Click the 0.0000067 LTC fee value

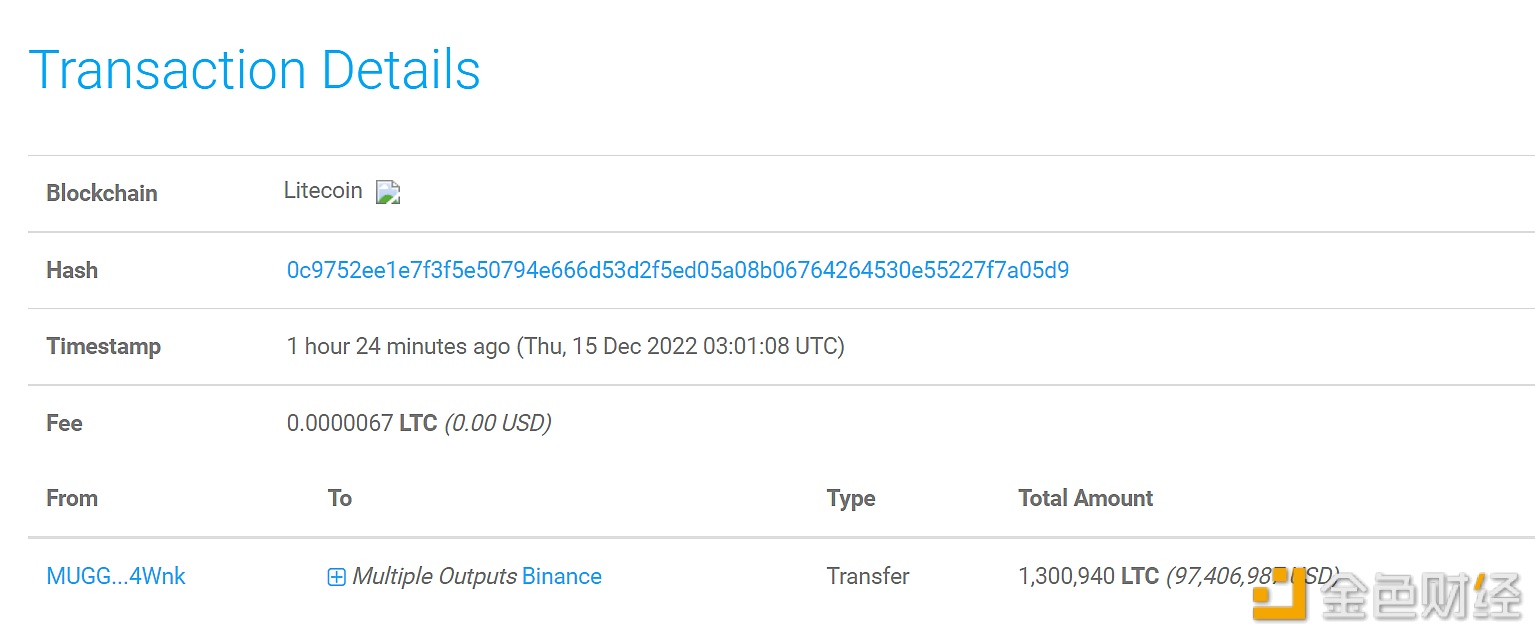361,423
